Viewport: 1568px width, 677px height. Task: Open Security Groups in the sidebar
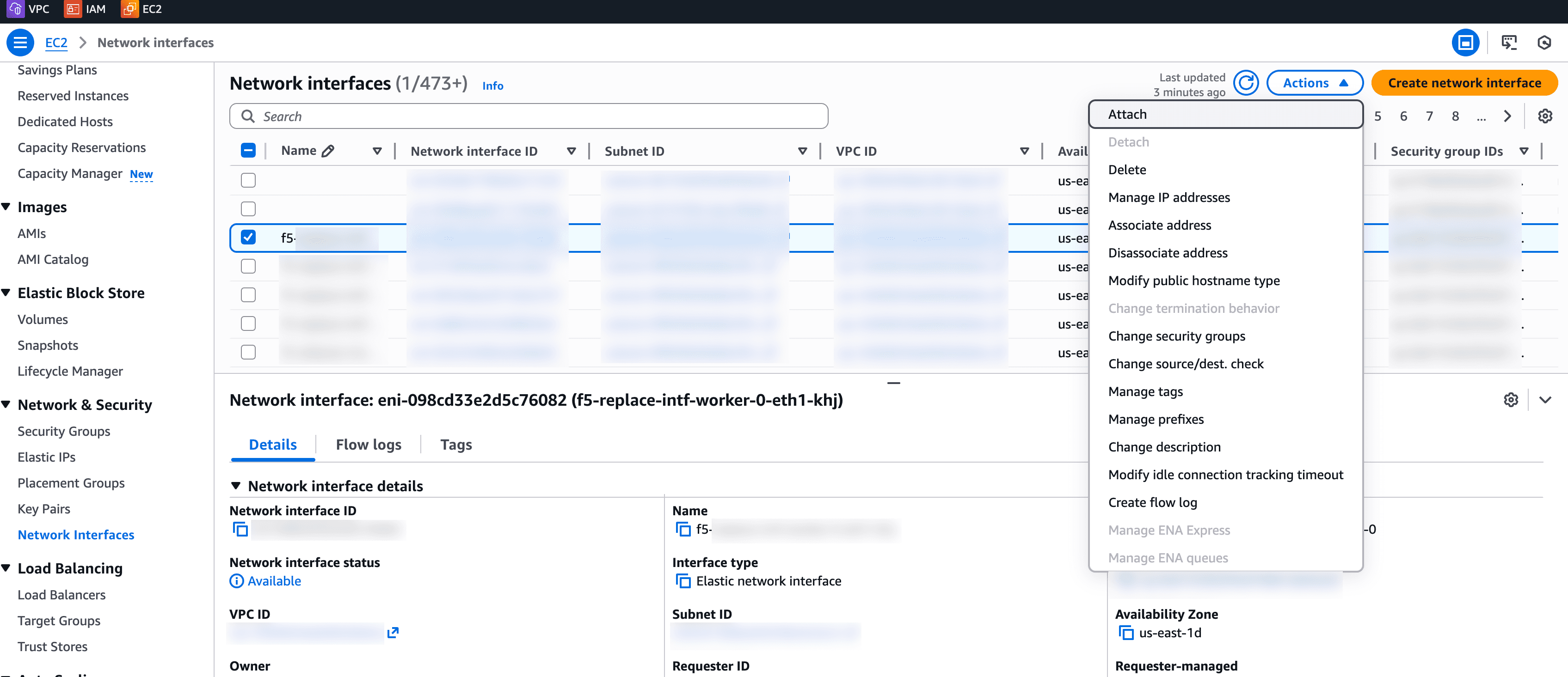point(64,431)
